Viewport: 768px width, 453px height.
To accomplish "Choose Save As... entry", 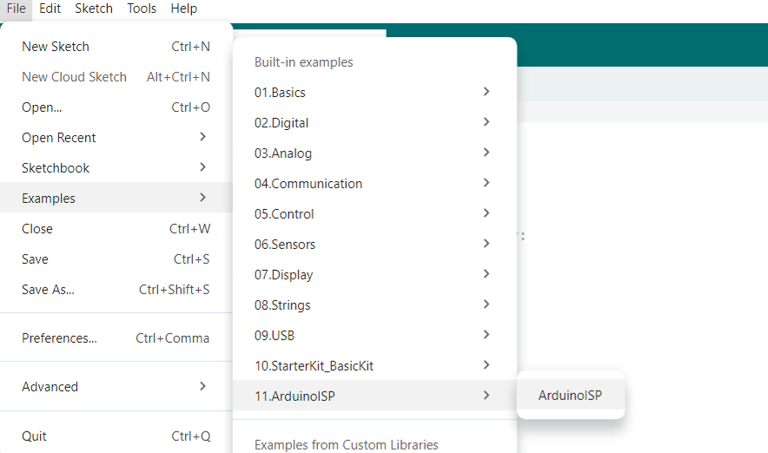I will [116, 289].
